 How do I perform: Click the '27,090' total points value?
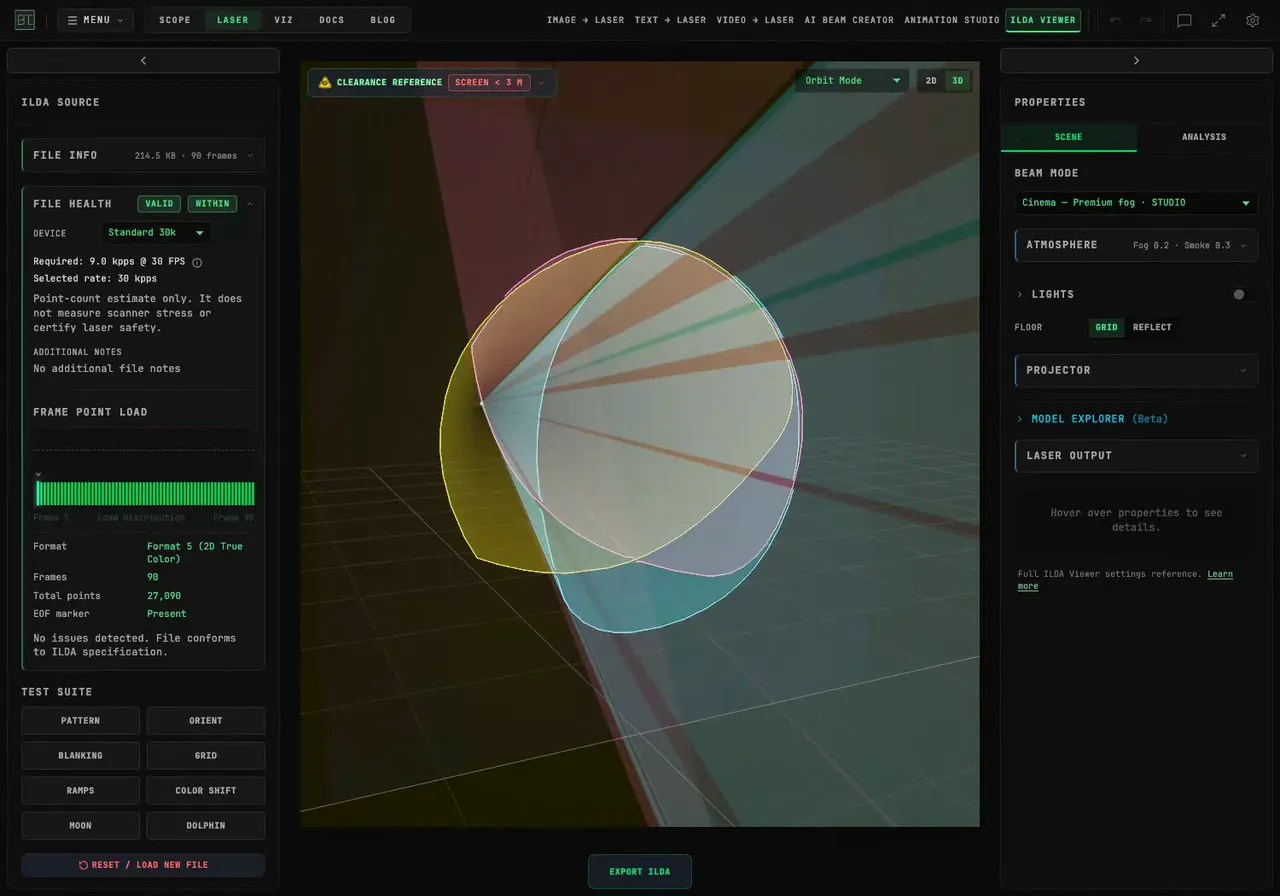tap(164, 596)
